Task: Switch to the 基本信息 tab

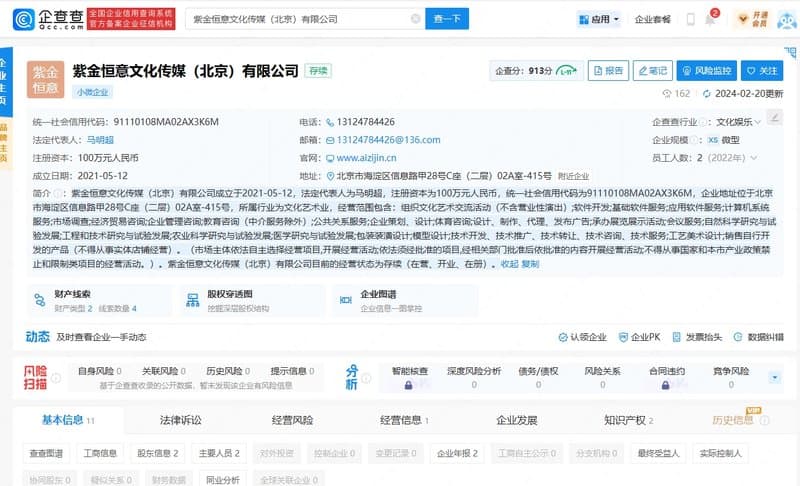Action: pos(68,420)
